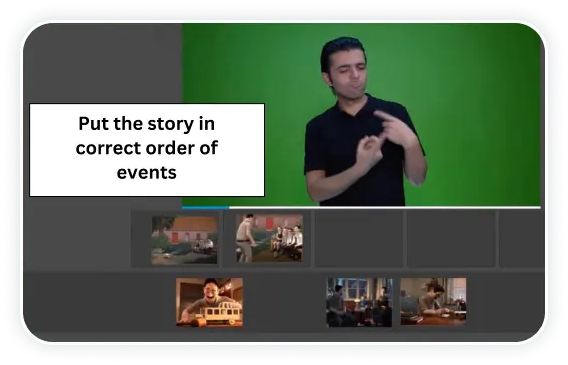This screenshot has width=568, height=365.
Task: Select the thumbnail of the house exterior
Action: pos(184,240)
